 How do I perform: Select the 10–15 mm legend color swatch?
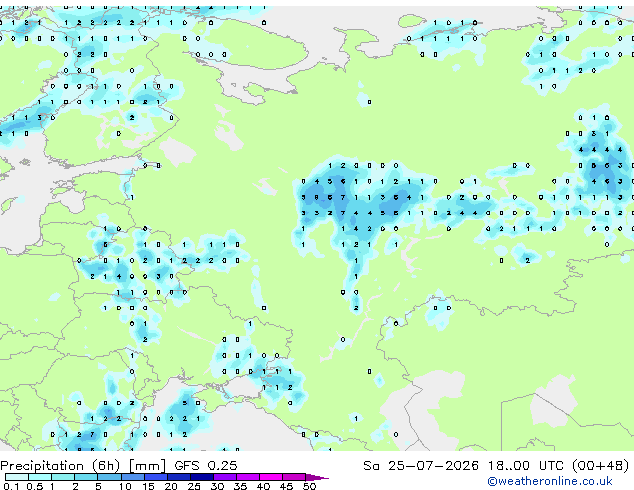[132, 477]
